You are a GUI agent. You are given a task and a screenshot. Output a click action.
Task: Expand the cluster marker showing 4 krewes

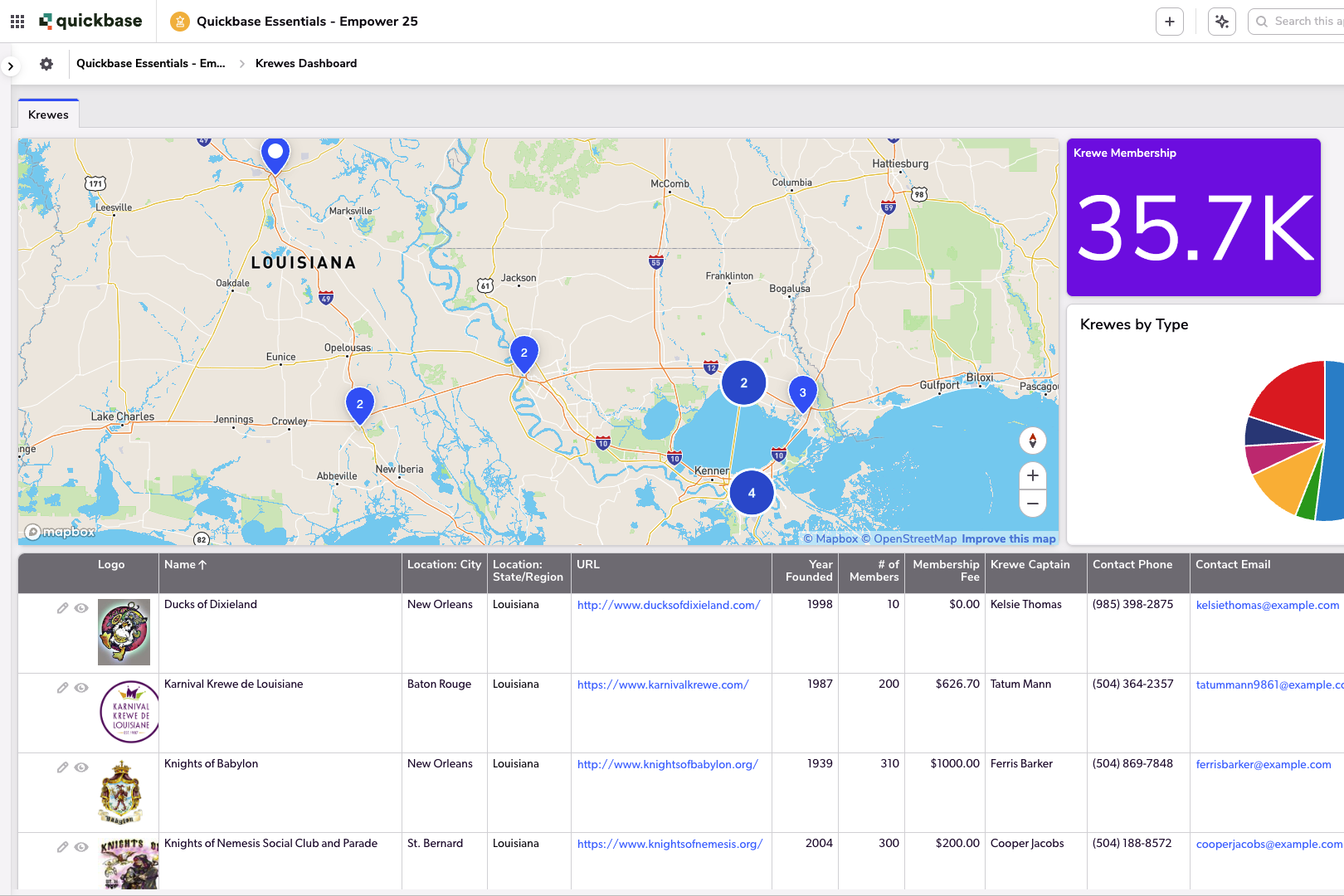pyautogui.click(x=752, y=493)
